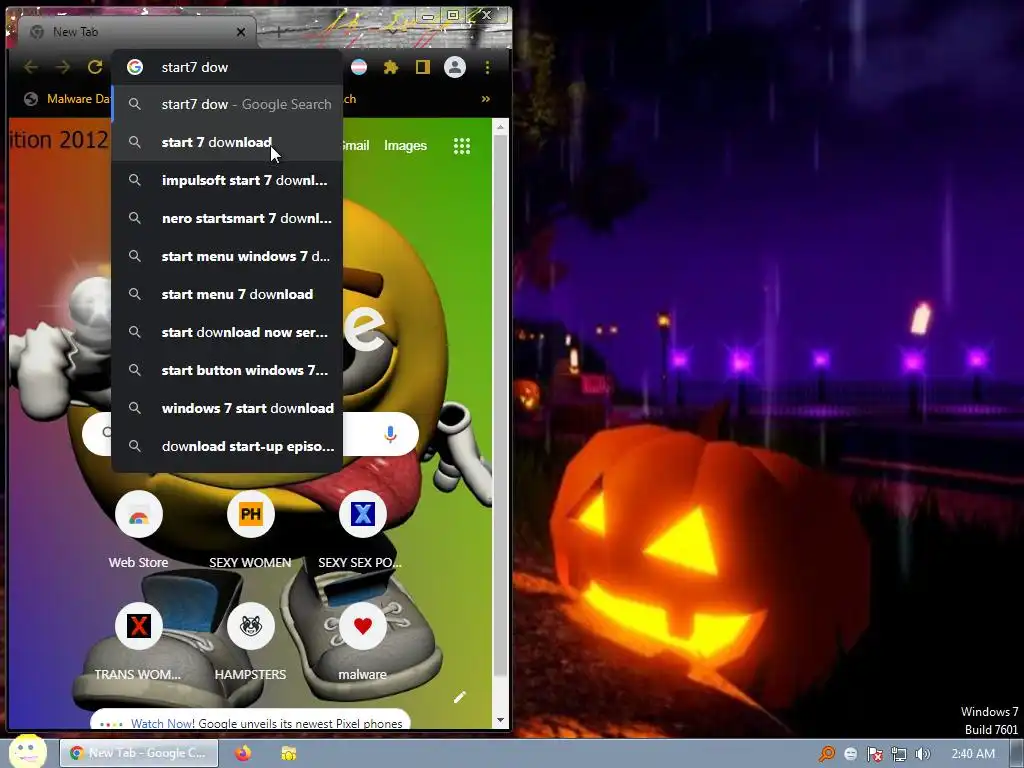Viewport: 1024px width, 768px height.
Task: Click the omnibox text 'start7 dow'
Action: pos(195,67)
